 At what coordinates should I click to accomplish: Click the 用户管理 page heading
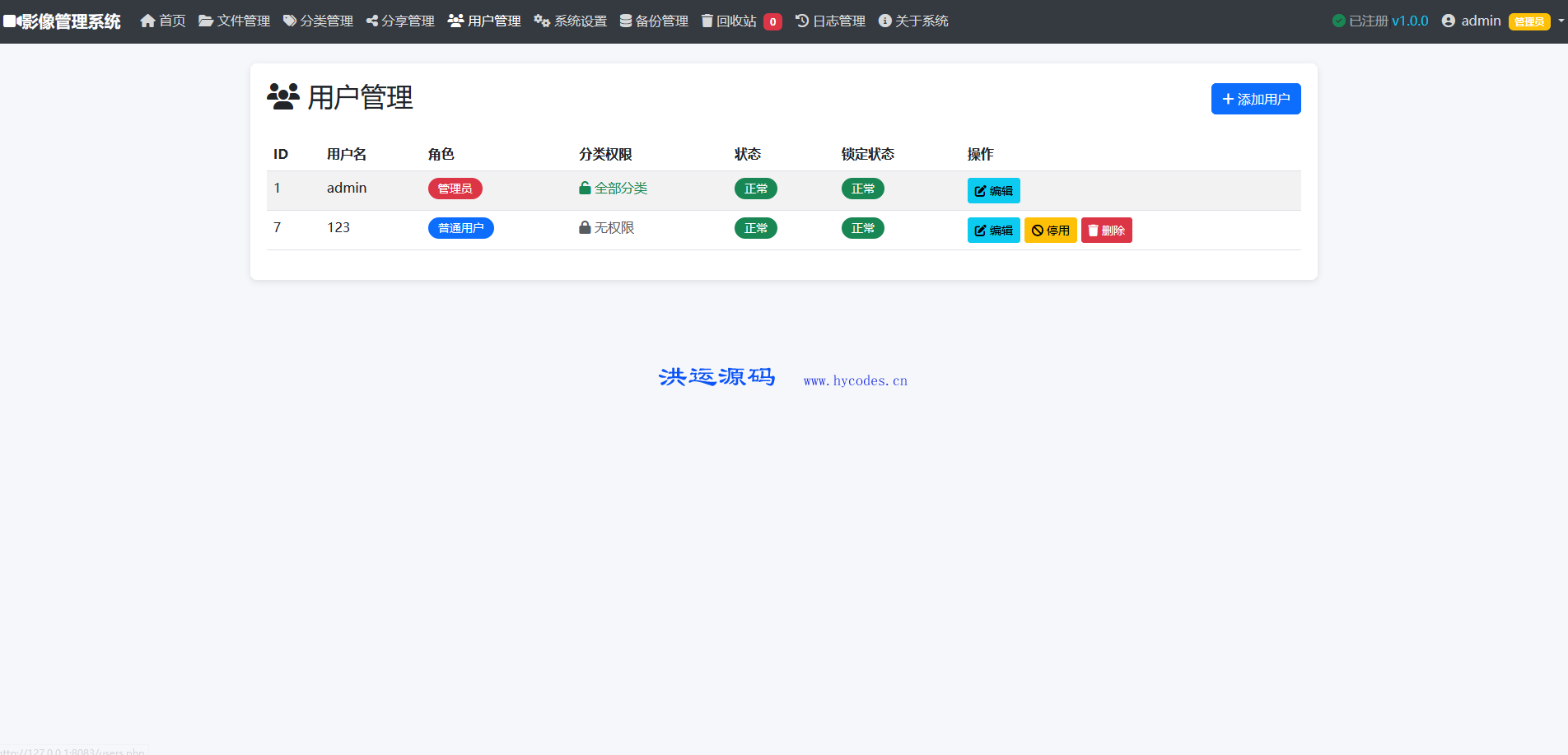340,97
